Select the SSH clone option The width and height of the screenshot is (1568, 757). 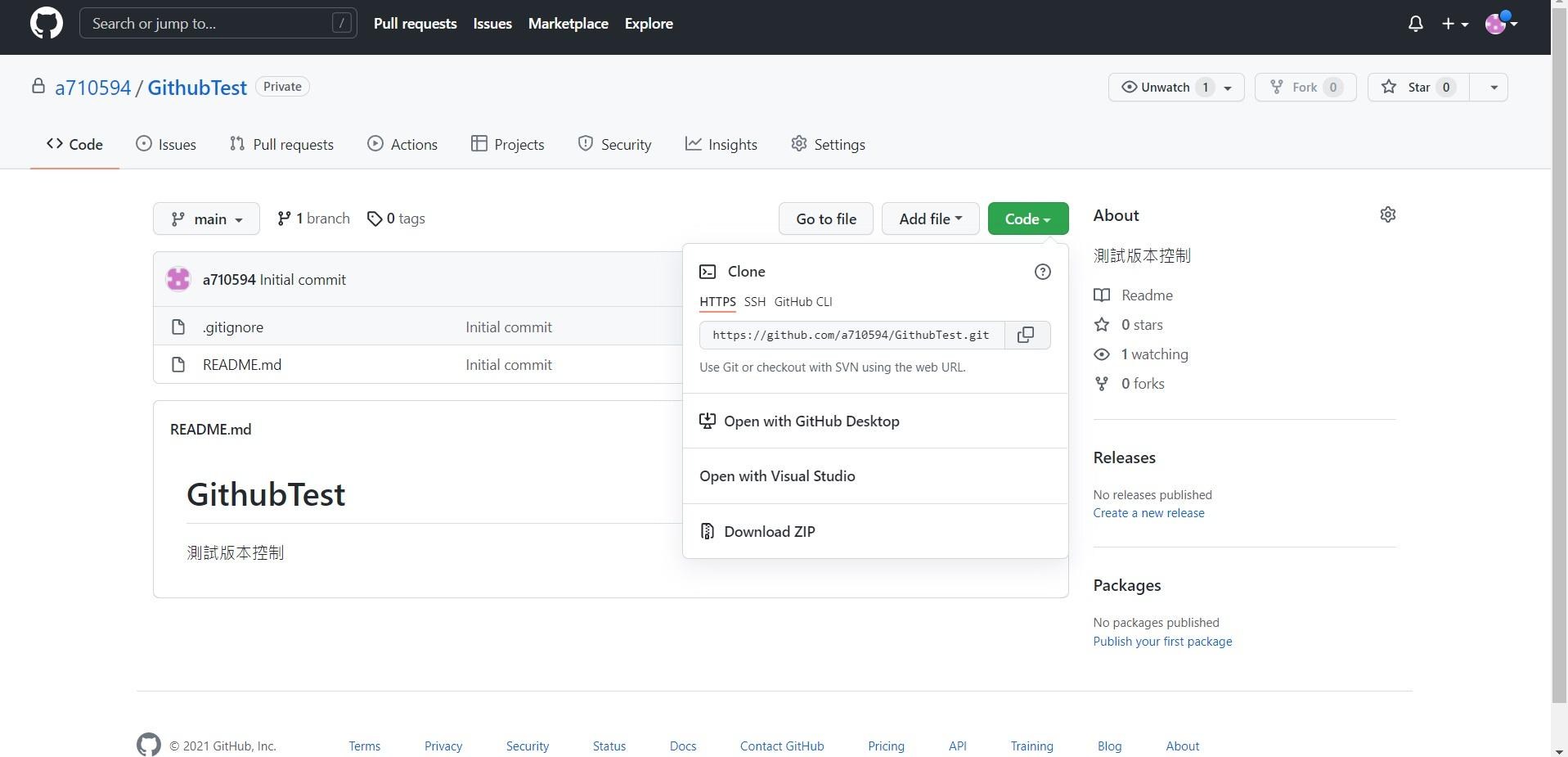coord(755,302)
